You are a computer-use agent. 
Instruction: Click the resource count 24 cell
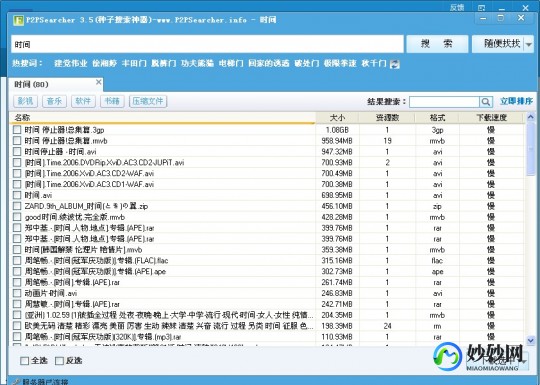pyautogui.click(x=387, y=326)
